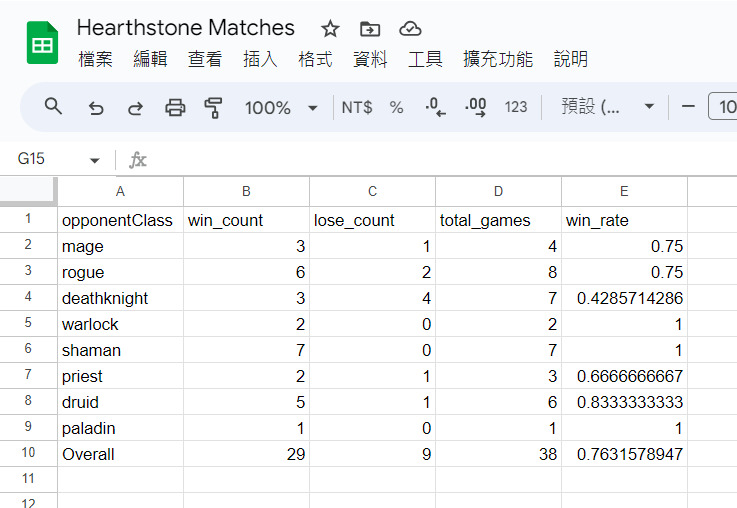Click the print icon

coord(175,108)
